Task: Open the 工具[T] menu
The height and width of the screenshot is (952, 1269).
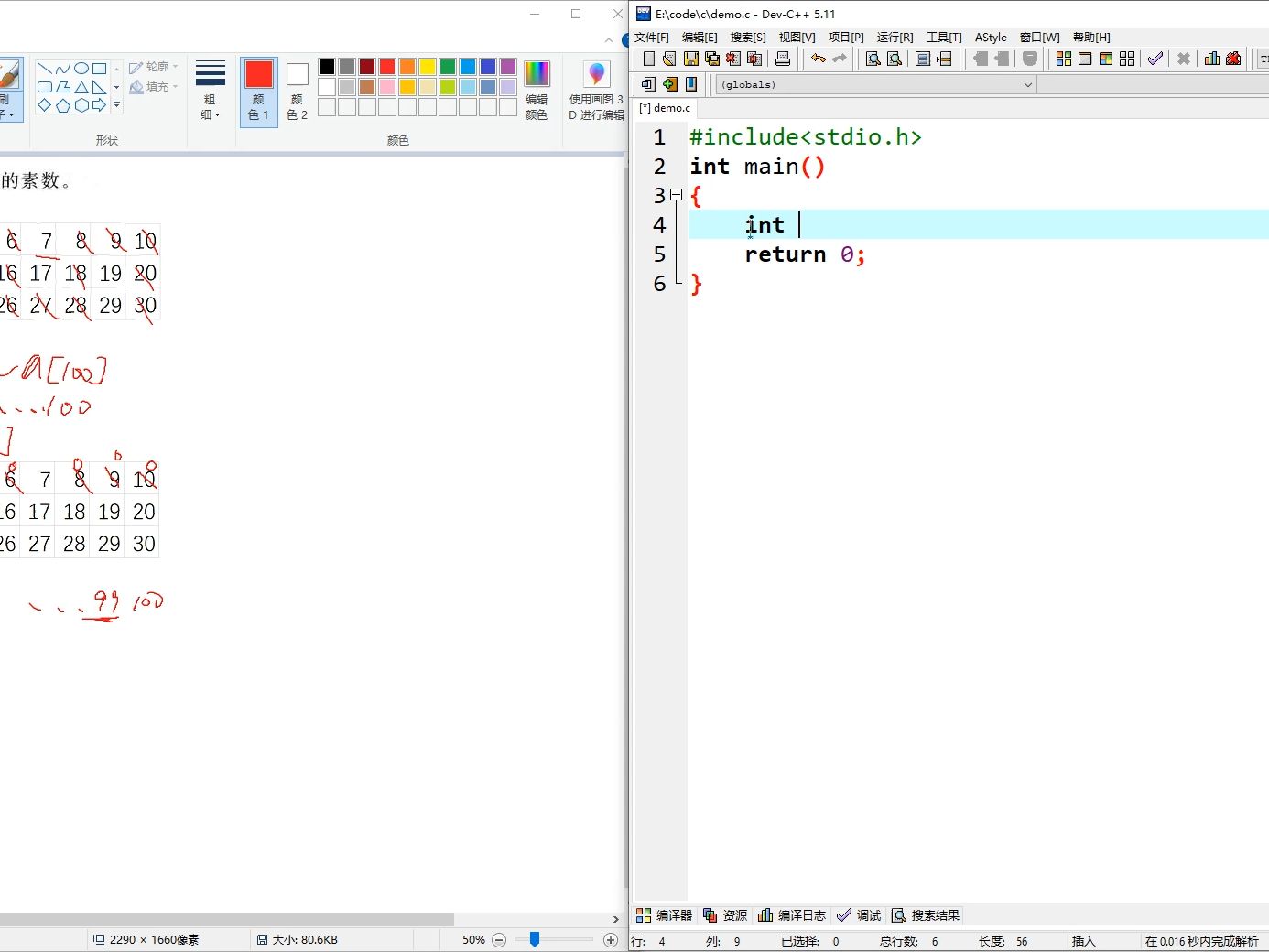Action: [x=944, y=38]
